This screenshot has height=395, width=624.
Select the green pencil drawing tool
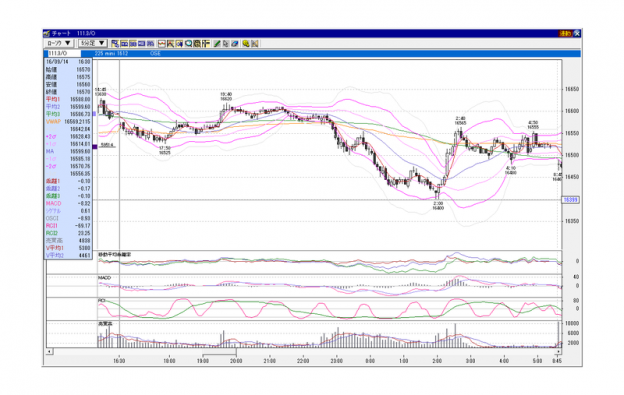[217, 43]
